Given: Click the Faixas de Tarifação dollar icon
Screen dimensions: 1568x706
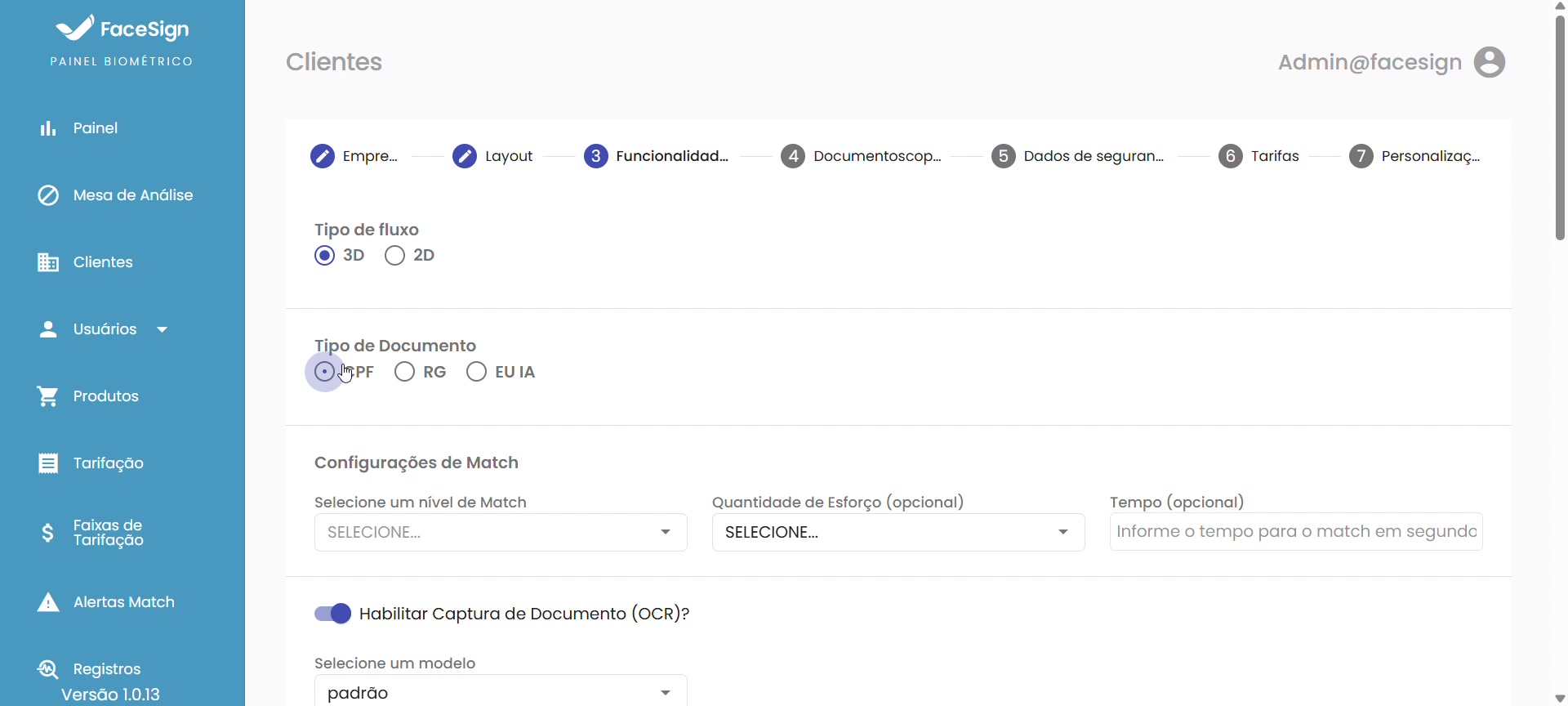Looking at the screenshot, I should (48, 533).
